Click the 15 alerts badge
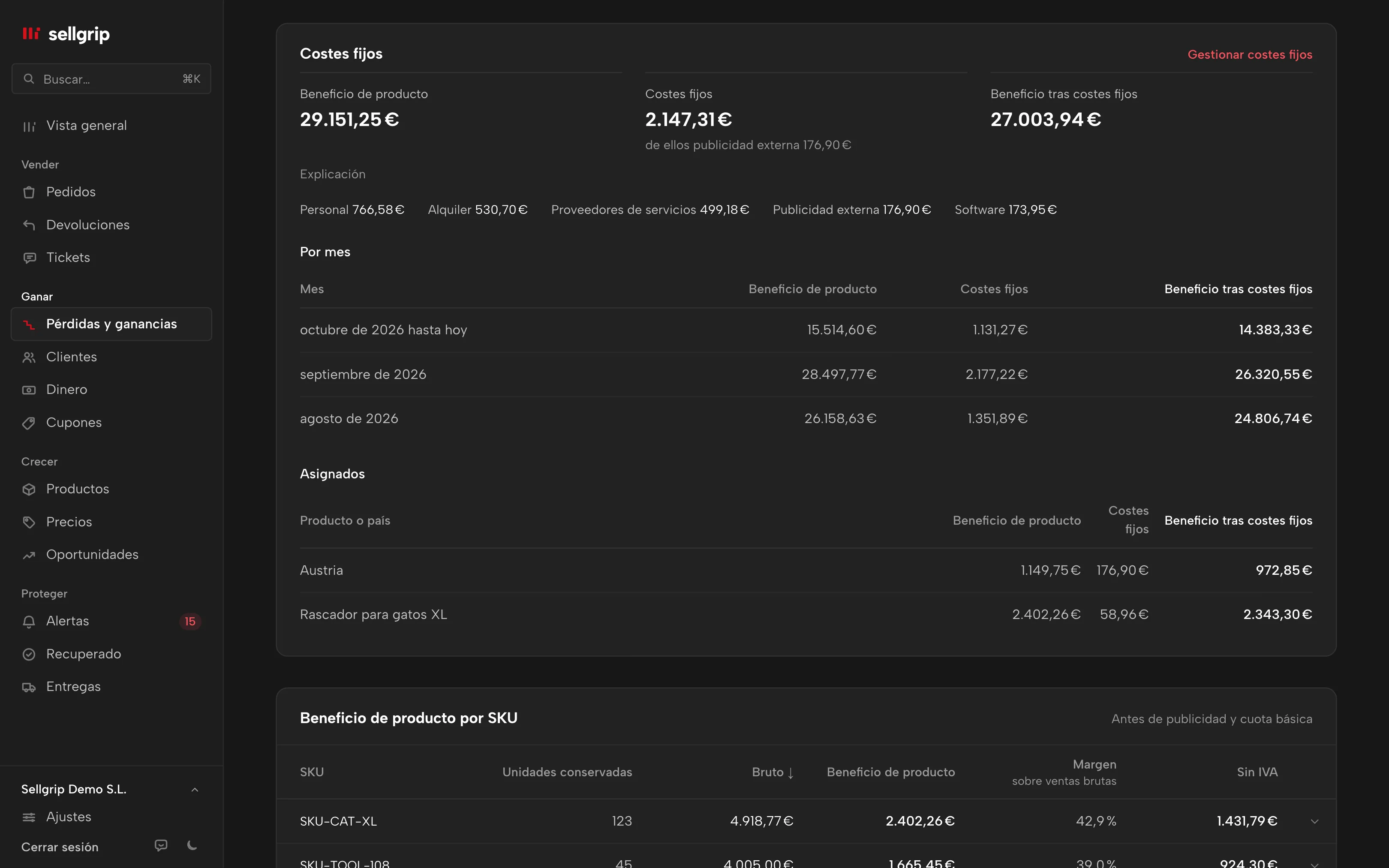Viewport: 1389px width, 868px height. tap(190, 622)
